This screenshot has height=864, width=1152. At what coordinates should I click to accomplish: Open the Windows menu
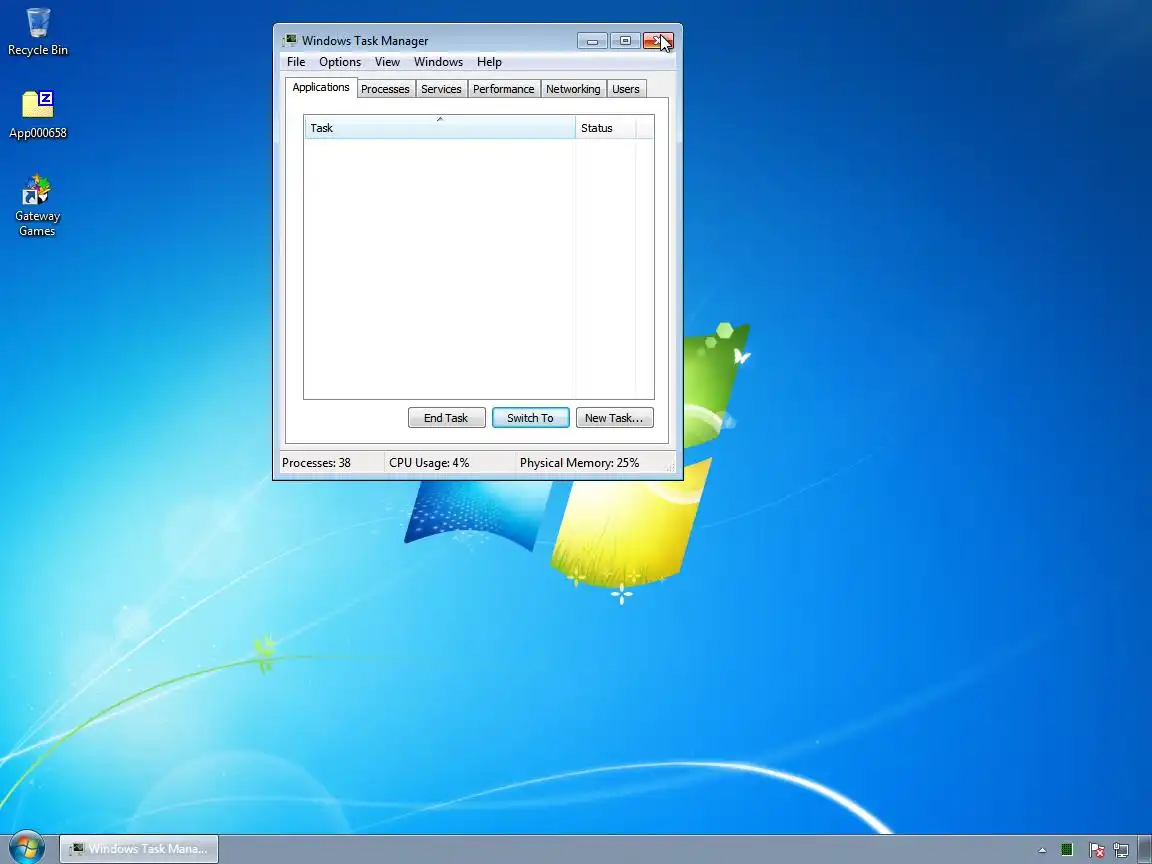439,62
